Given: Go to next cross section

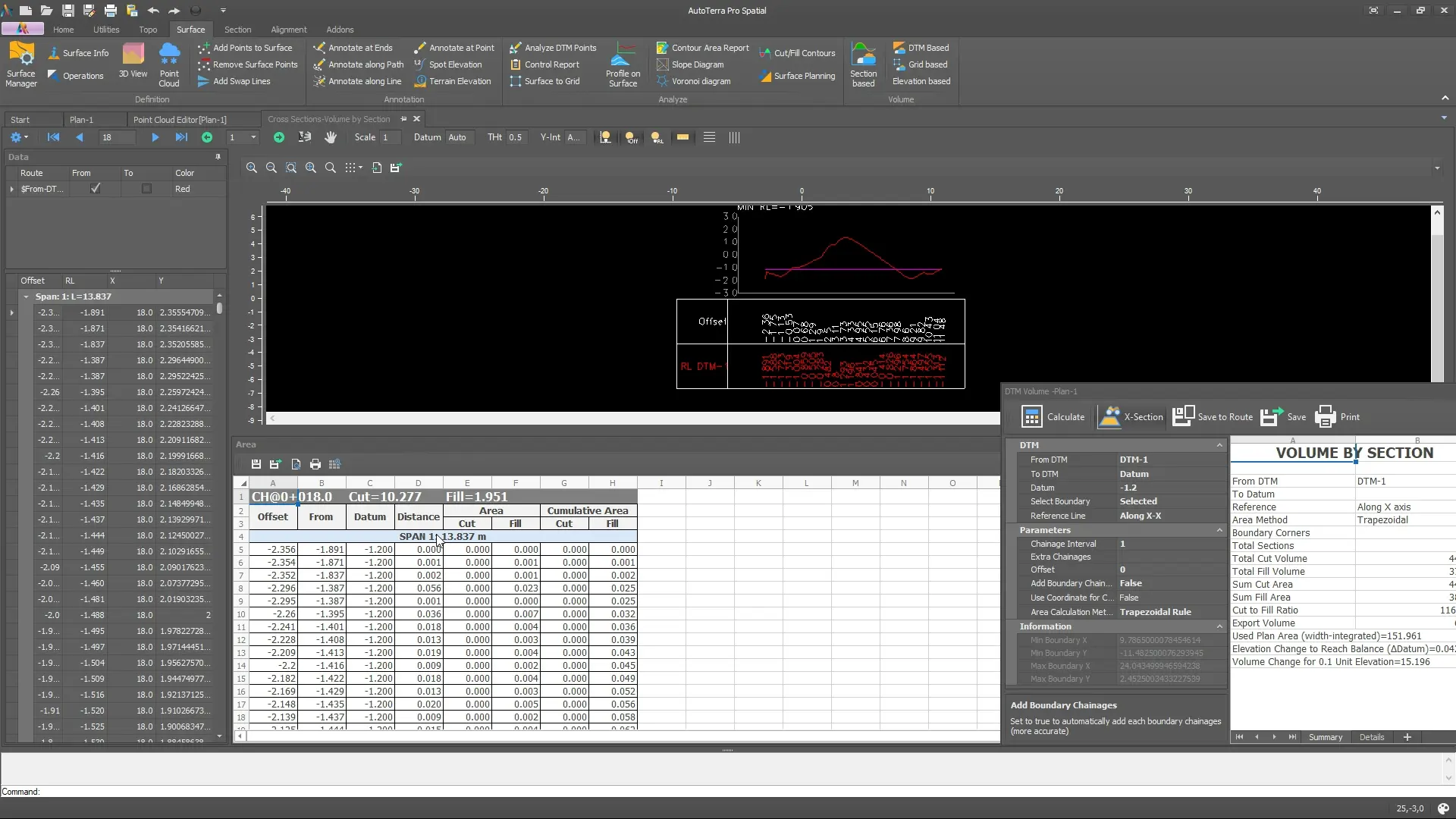Looking at the screenshot, I should (x=155, y=137).
